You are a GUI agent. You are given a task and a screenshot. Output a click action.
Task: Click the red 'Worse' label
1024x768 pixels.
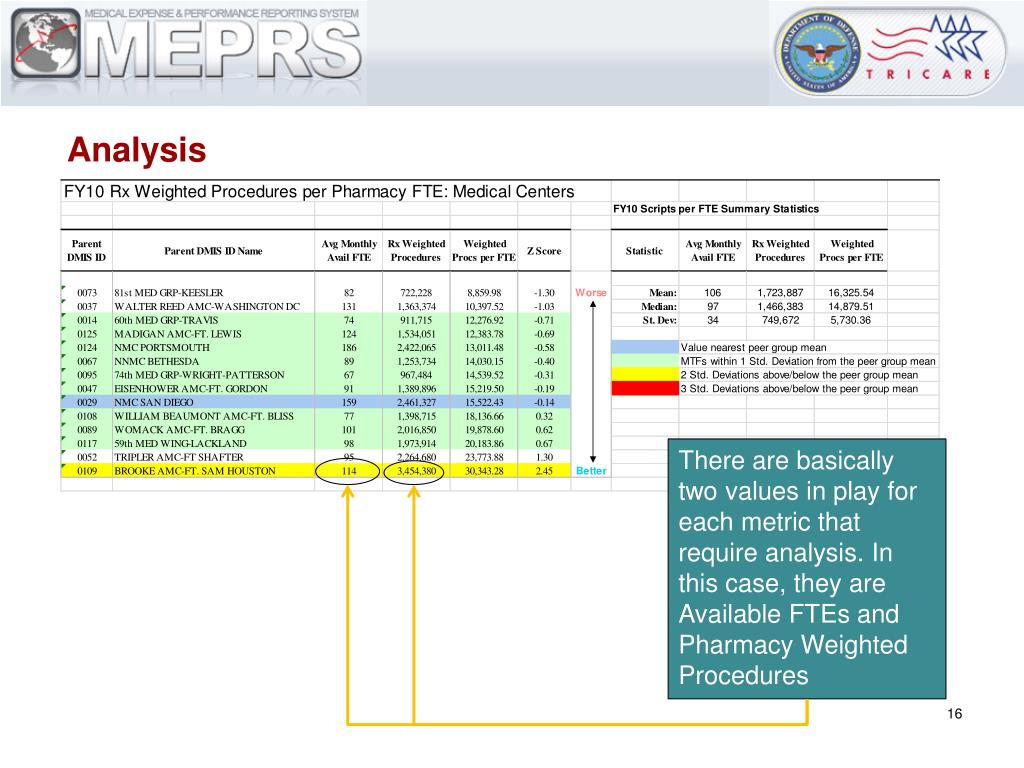click(x=590, y=293)
